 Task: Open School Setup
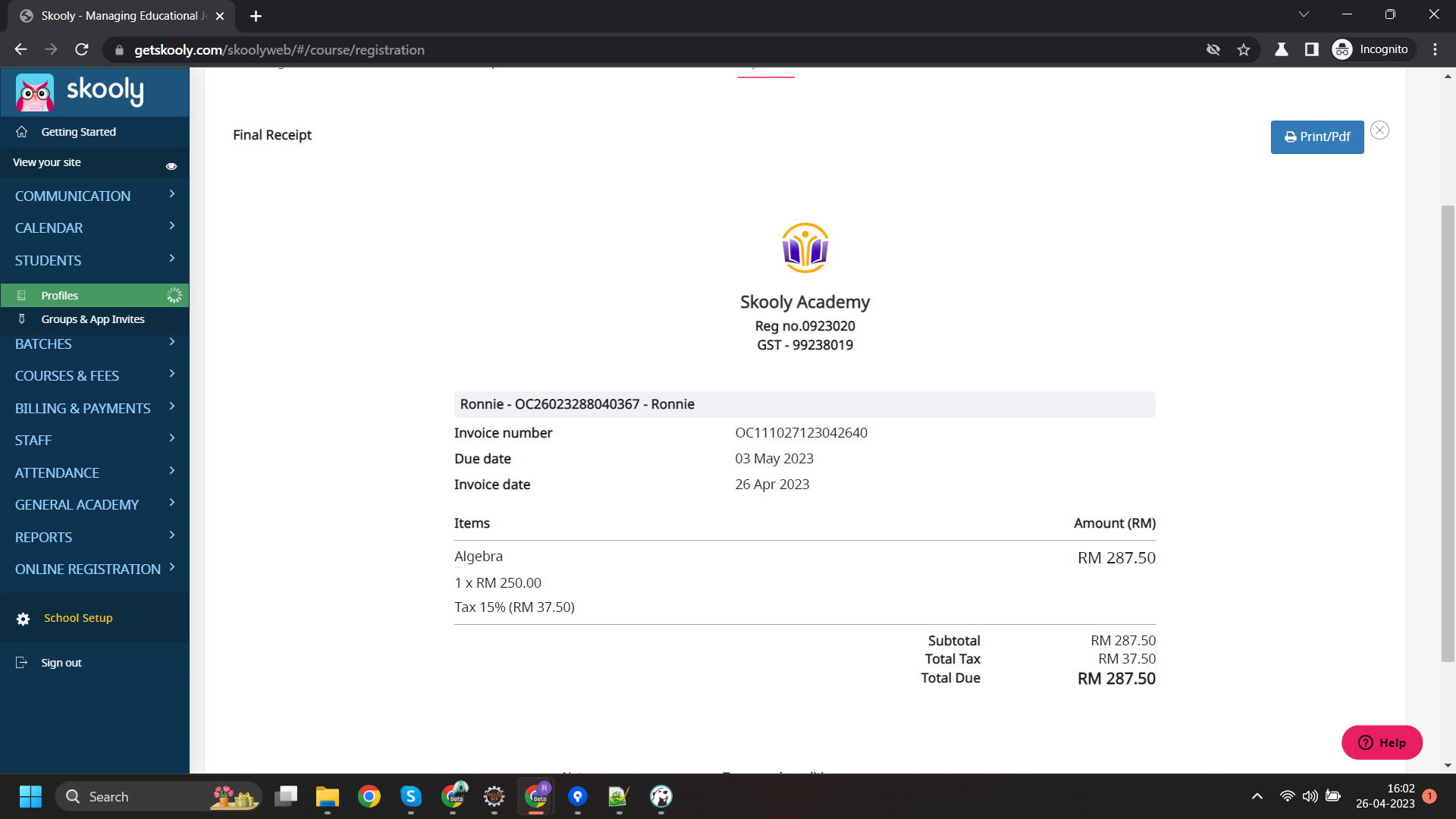78,618
